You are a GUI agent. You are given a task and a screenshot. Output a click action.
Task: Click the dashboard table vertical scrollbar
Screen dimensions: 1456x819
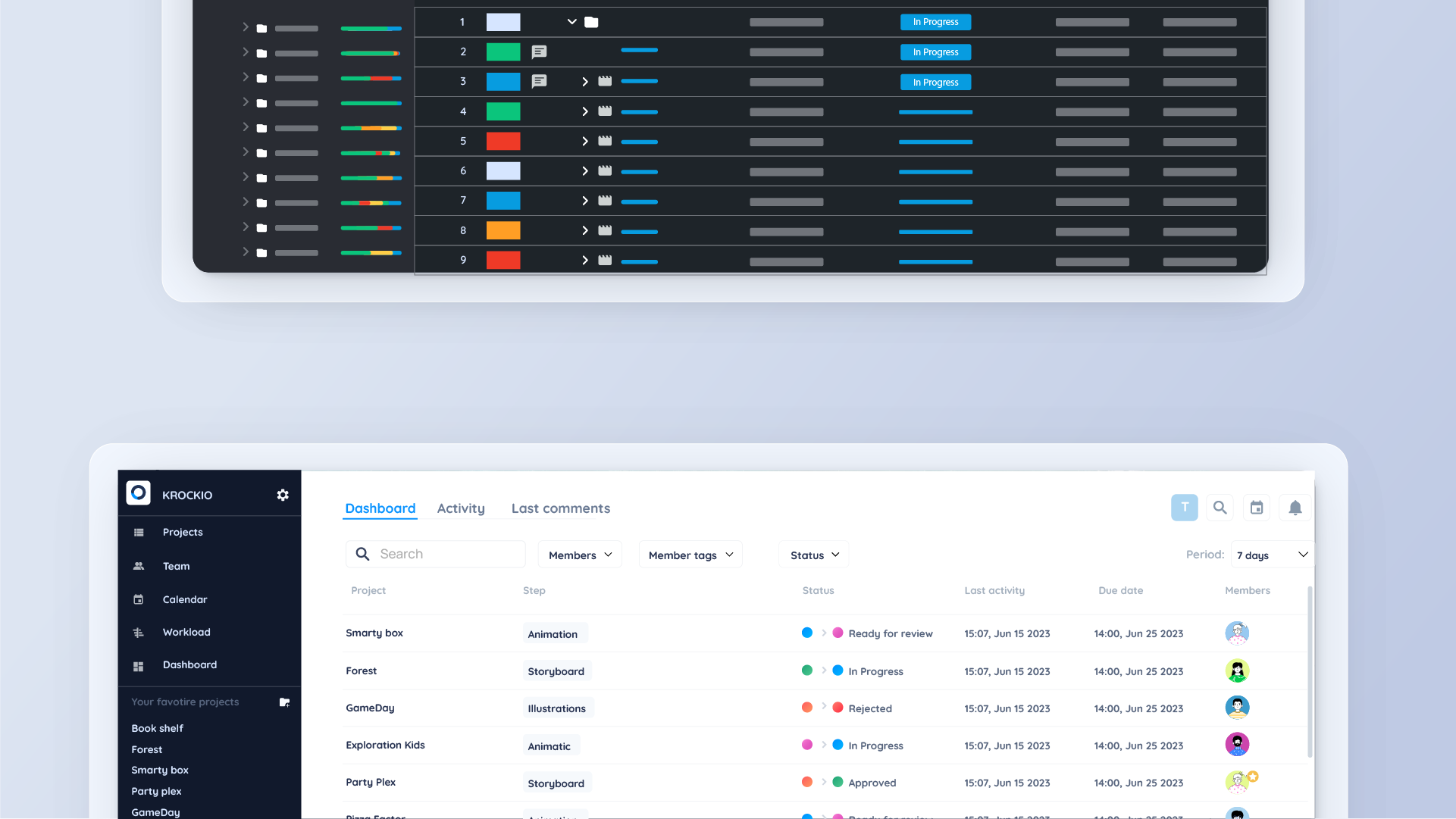[1309, 671]
